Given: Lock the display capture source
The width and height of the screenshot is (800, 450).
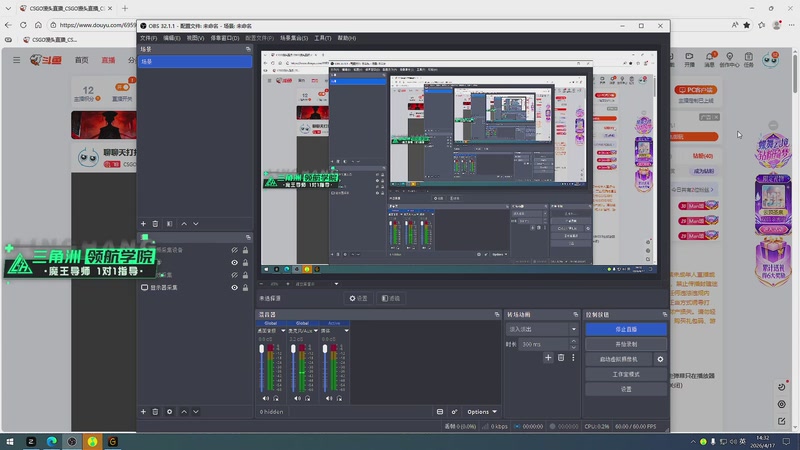Looking at the screenshot, I should click(245, 288).
